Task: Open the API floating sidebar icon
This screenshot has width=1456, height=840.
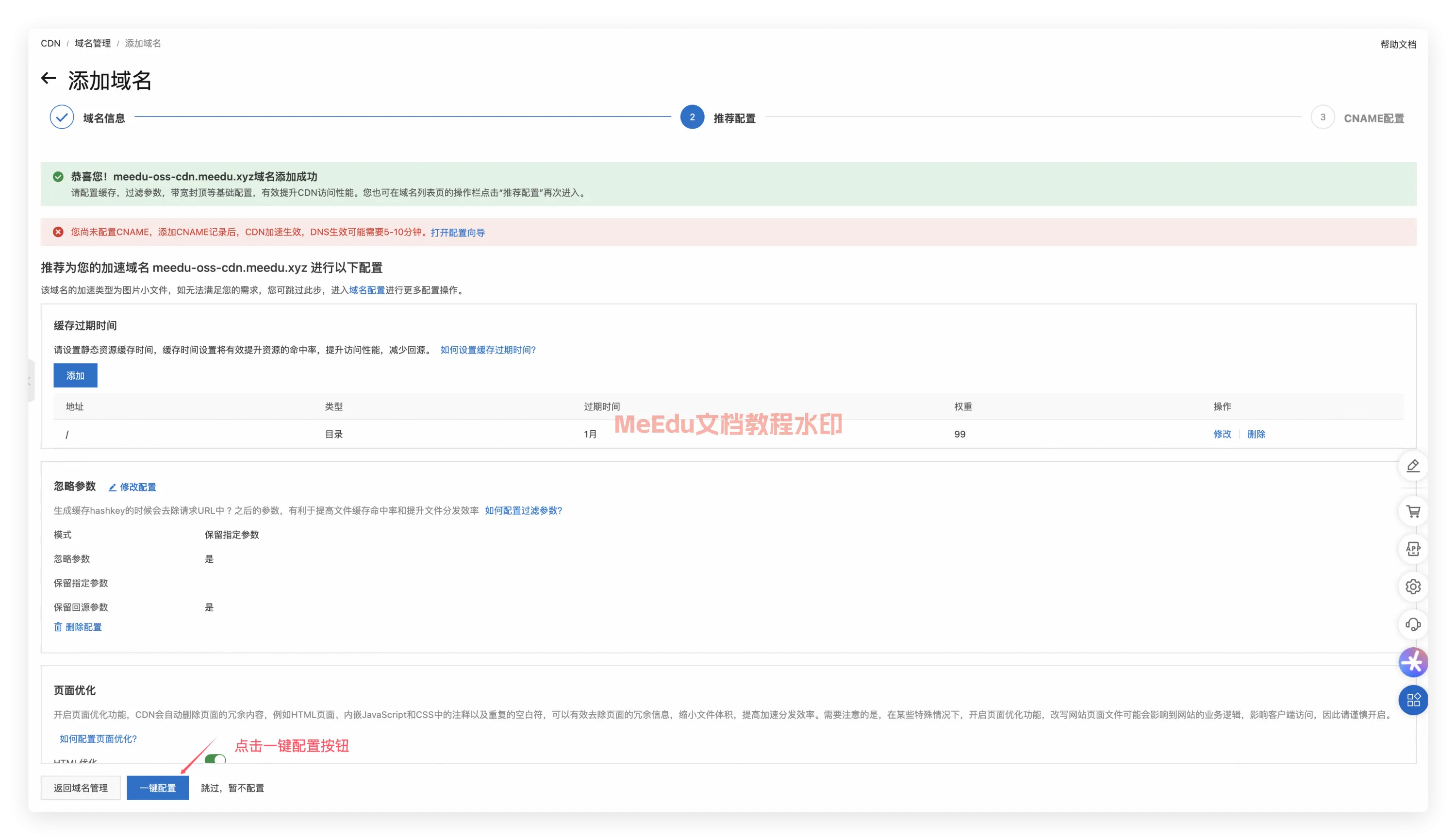Action: pos(1412,549)
